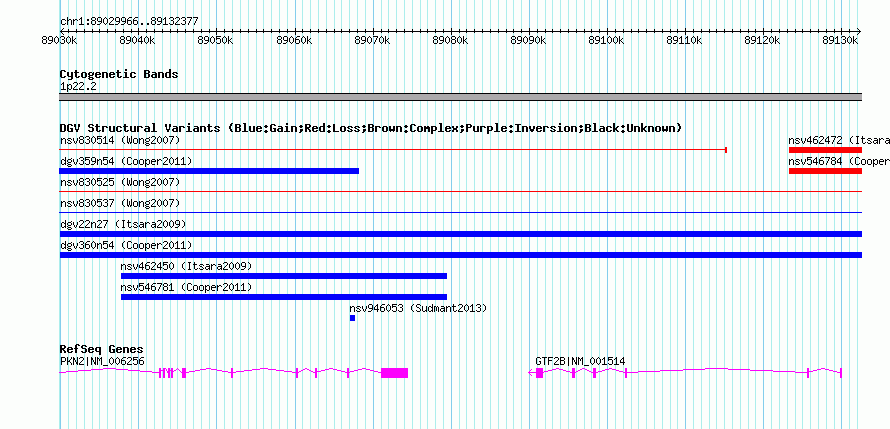The height and width of the screenshot is (429, 890).
Task: Click the nsv830514 (Wong2007) variant label
Action: pyautogui.click(x=120, y=140)
